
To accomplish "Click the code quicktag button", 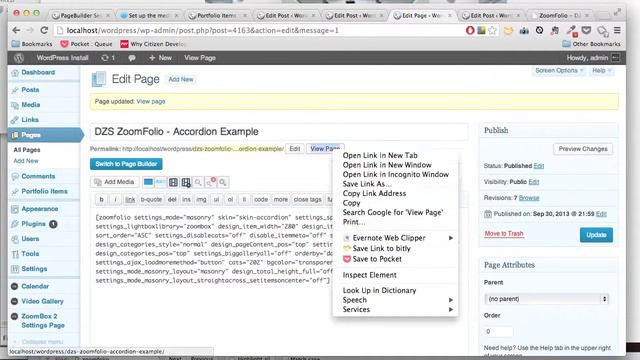I will [261, 200].
